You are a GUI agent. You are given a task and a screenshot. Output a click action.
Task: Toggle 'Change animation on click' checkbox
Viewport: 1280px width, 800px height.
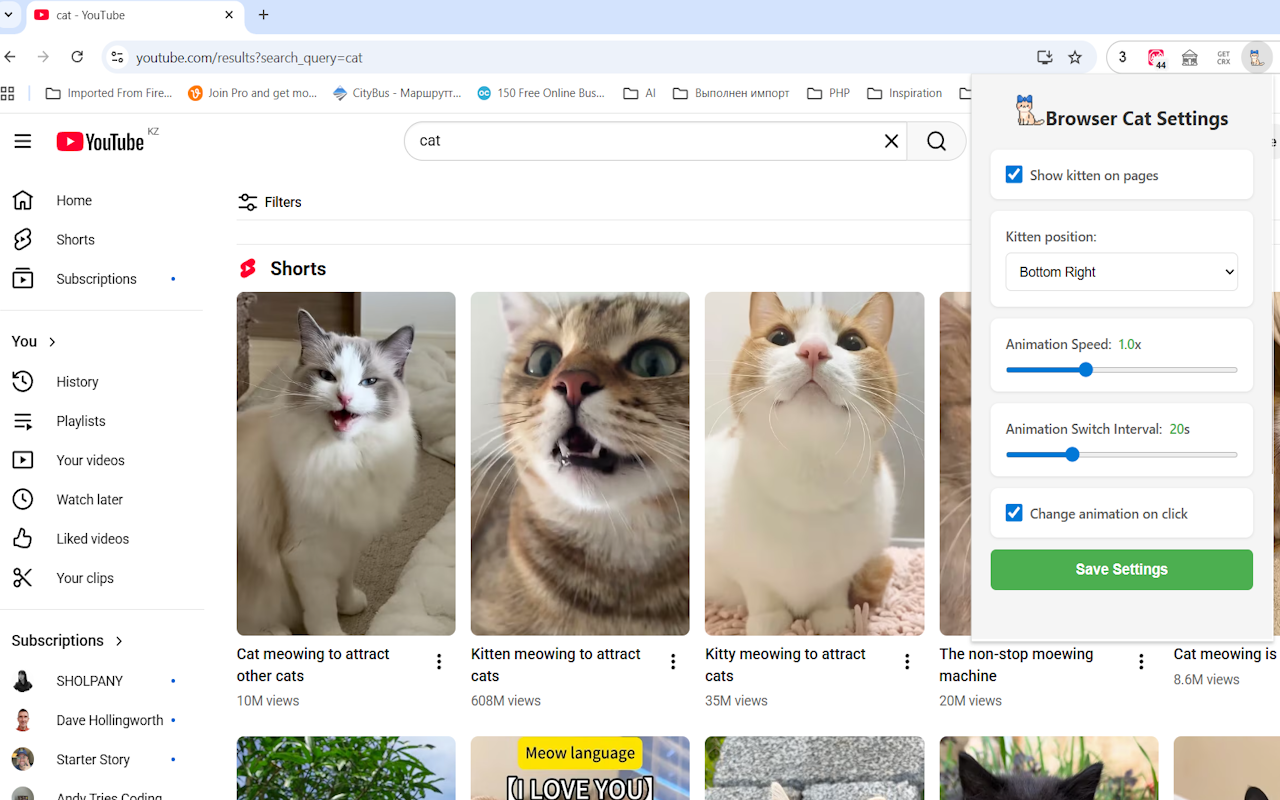tap(1014, 513)
